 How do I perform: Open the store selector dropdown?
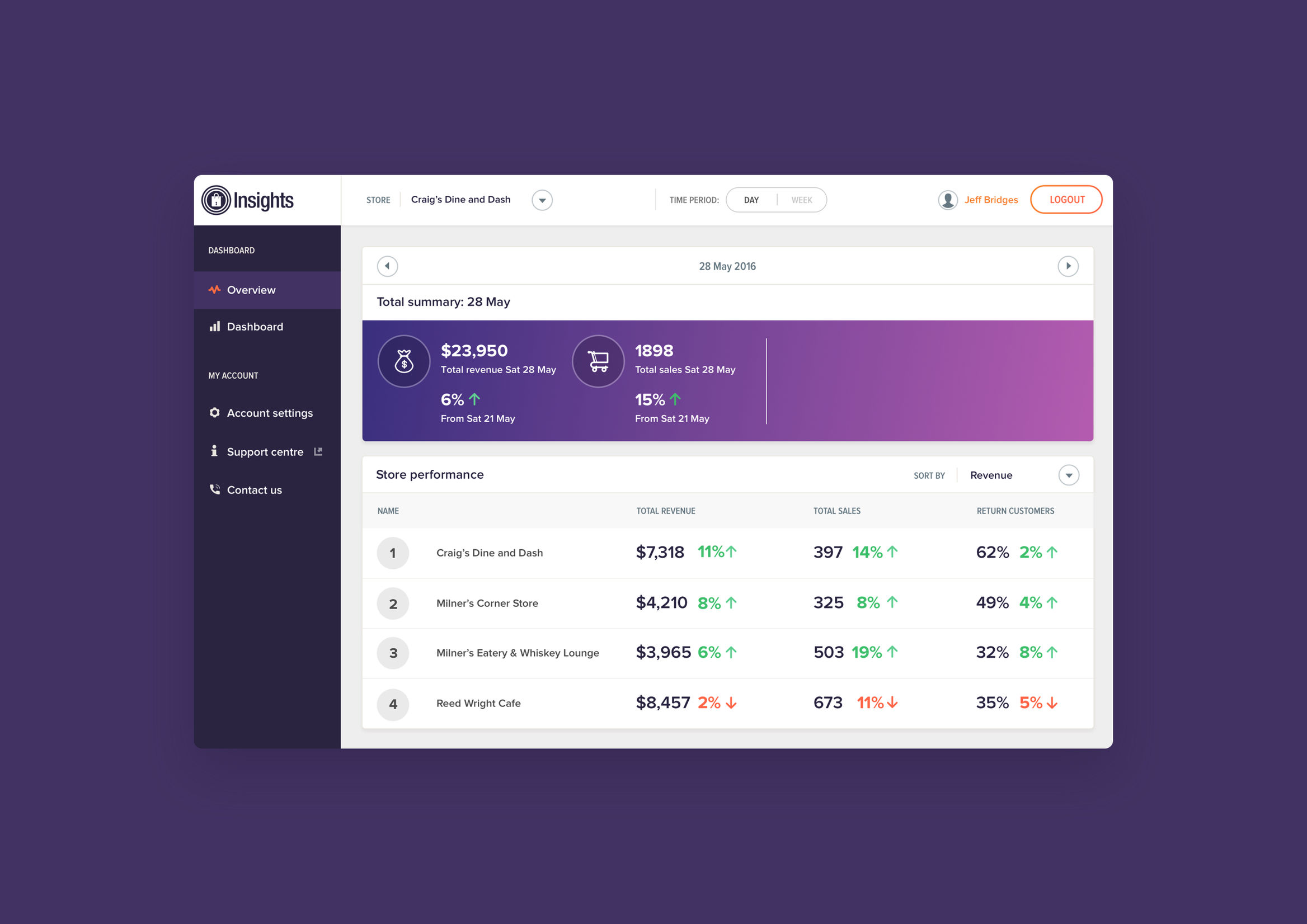[543, 200]
